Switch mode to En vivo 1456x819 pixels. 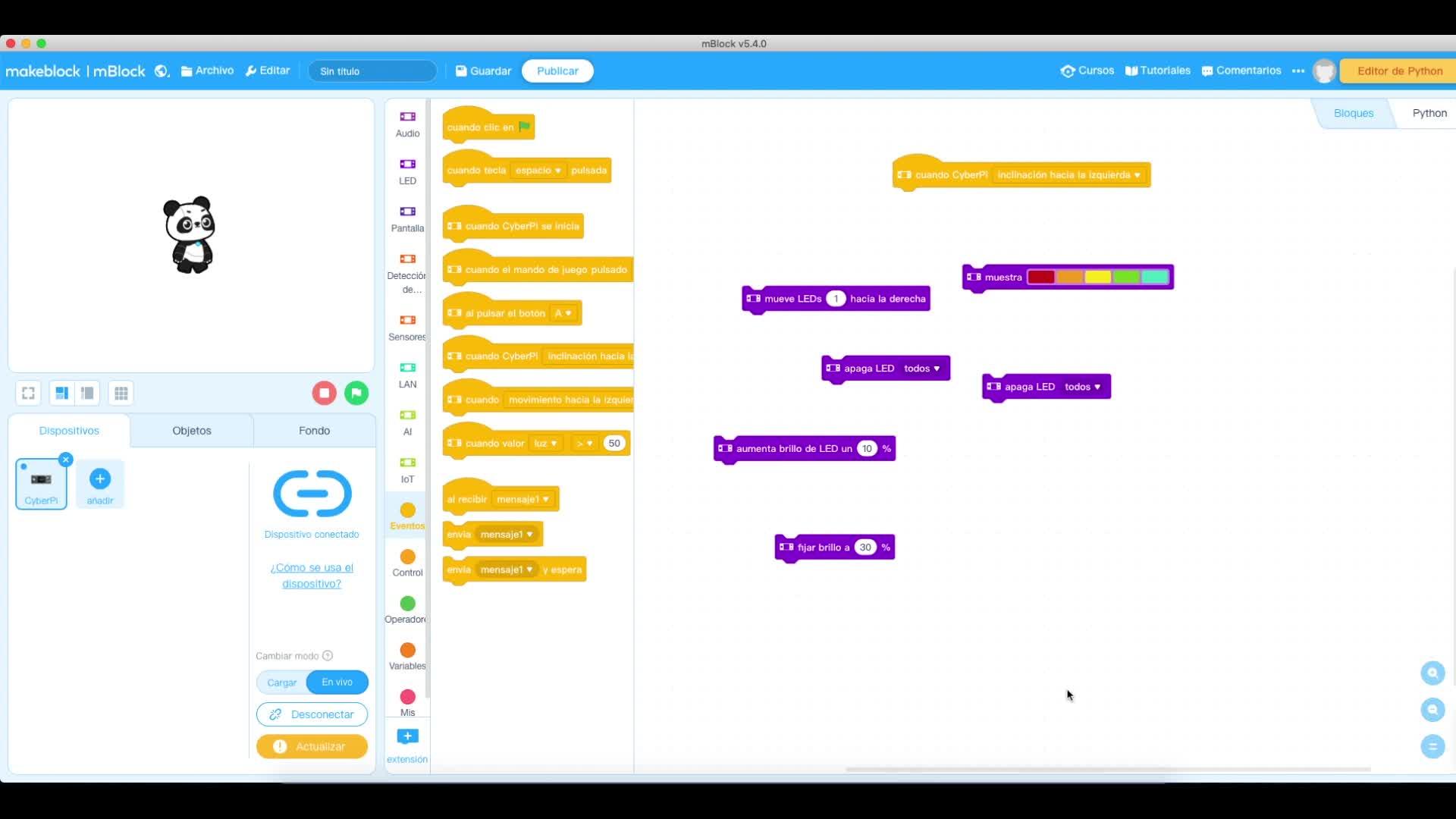coord(337,682)
